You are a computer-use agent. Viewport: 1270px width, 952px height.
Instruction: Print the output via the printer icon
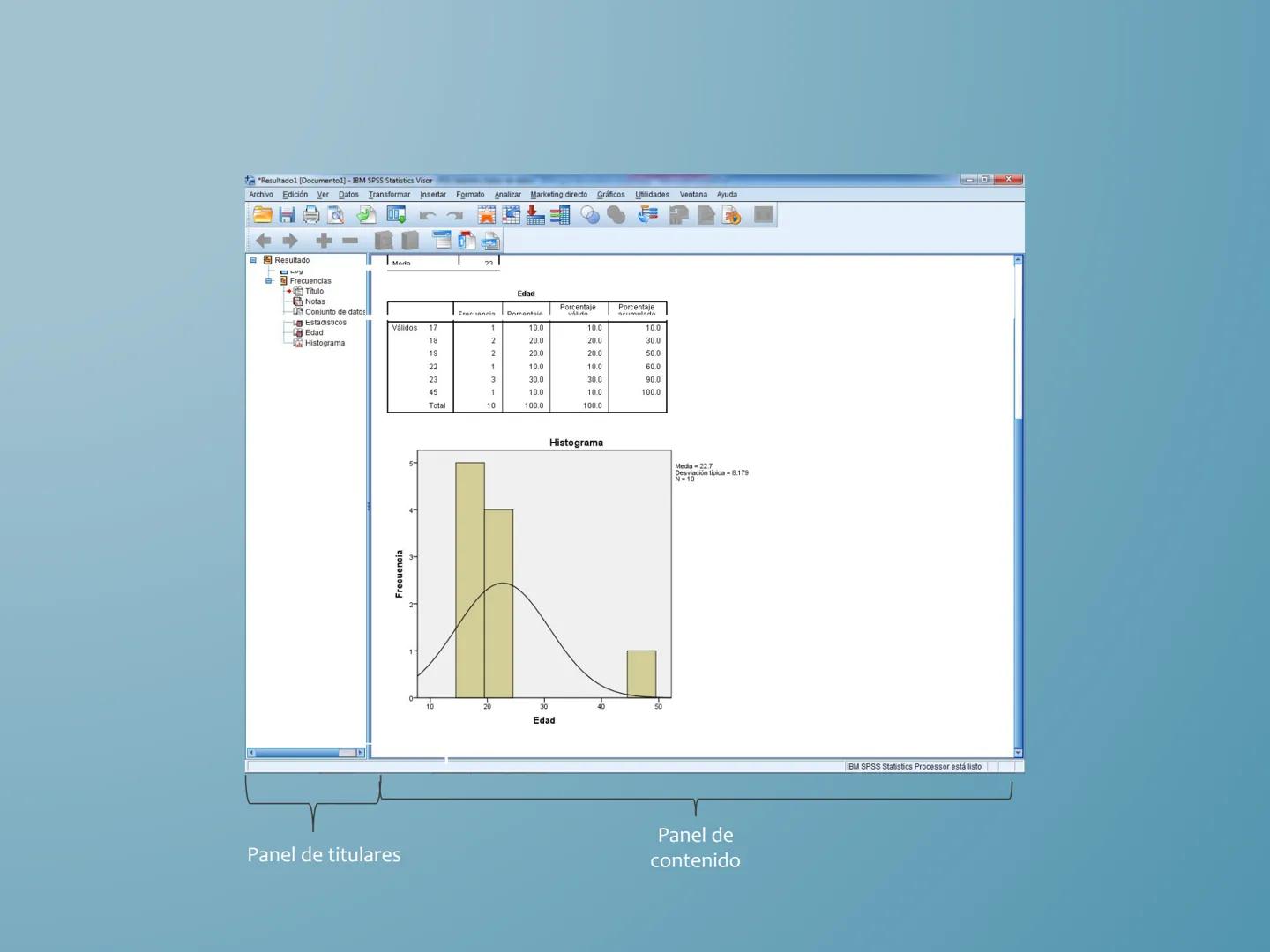click(x=310, y=214)
